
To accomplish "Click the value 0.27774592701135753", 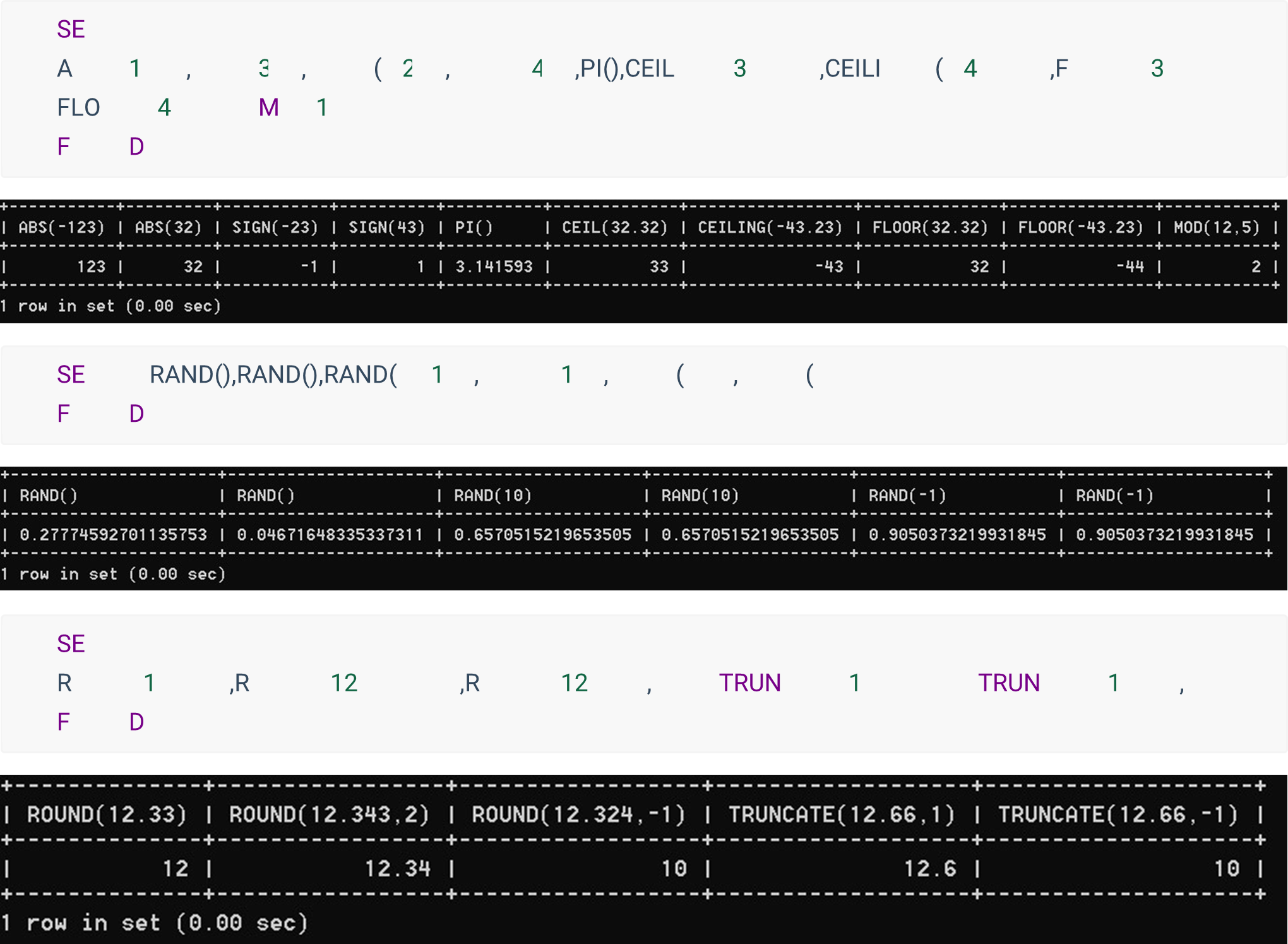I will pos(113,535).
